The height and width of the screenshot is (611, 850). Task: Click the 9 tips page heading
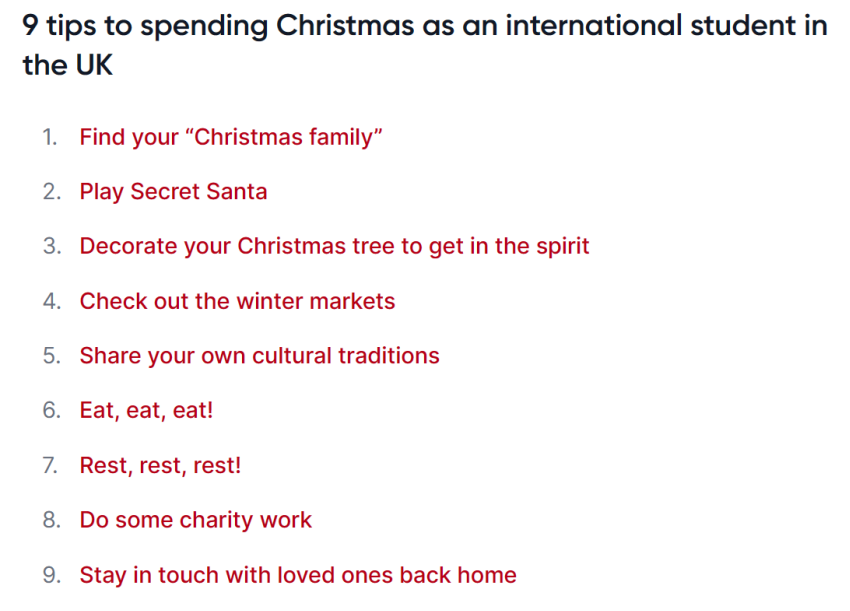tap(425, 46)
